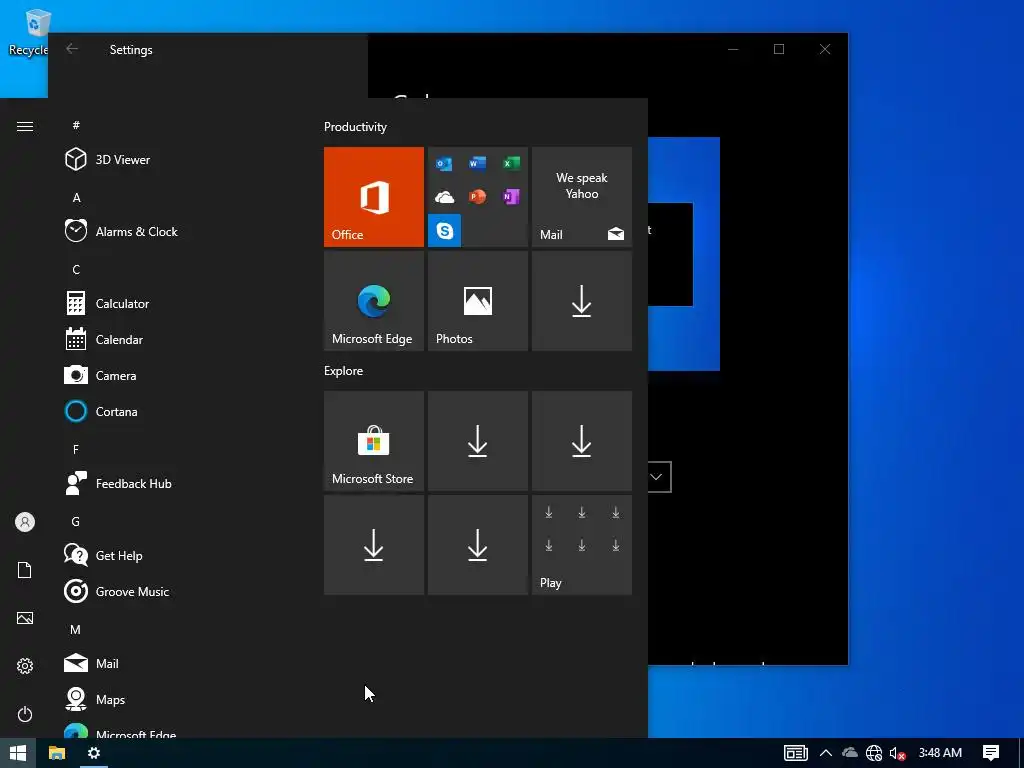
Task: Open Pictures from the Start sidebar
Action: tap(25, 618)
